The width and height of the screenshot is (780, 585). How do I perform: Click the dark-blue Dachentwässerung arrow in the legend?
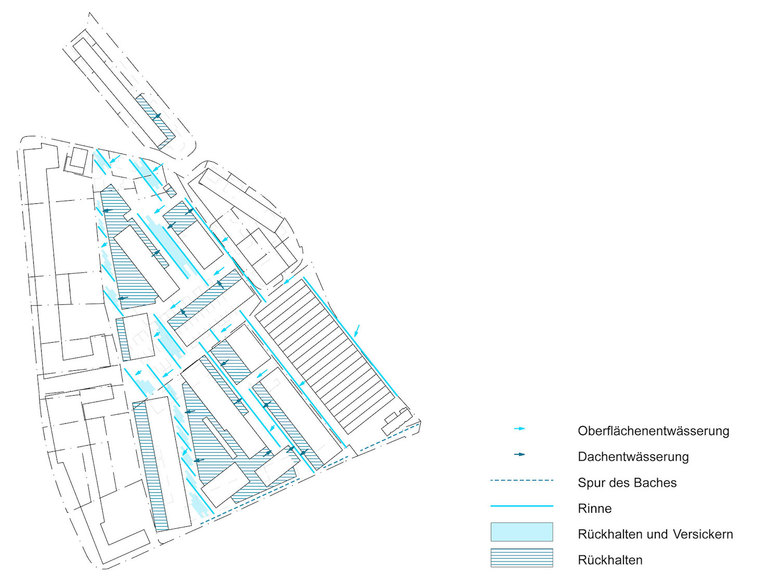point(520,456)
